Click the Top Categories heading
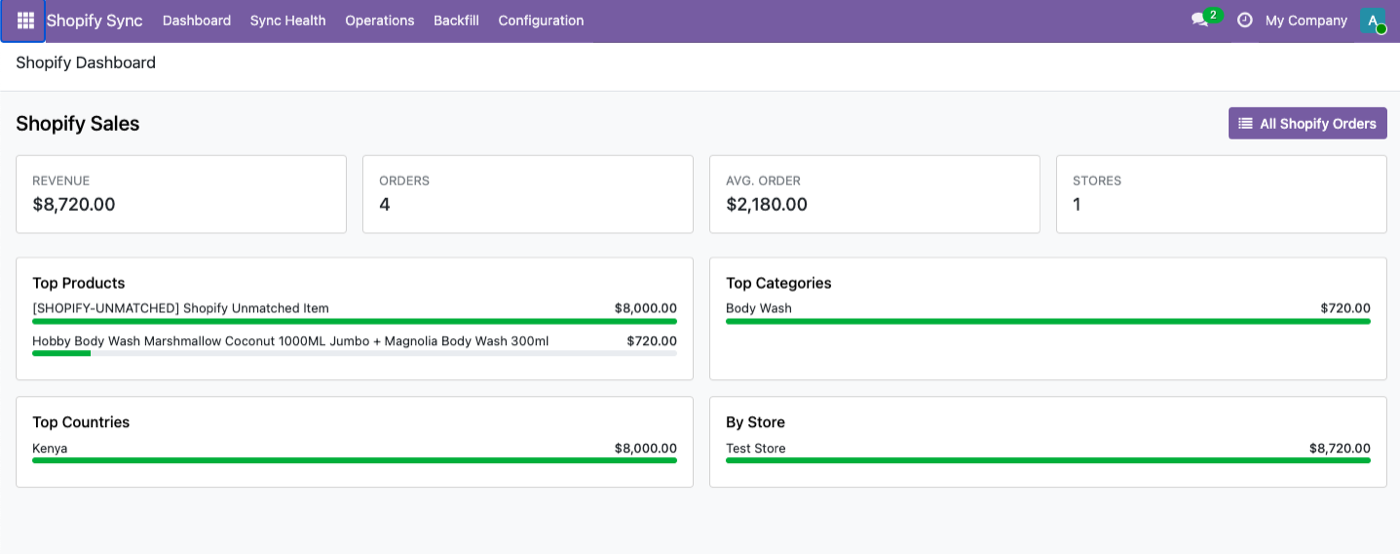The image size is (1400, 554). tap(779, 283)
